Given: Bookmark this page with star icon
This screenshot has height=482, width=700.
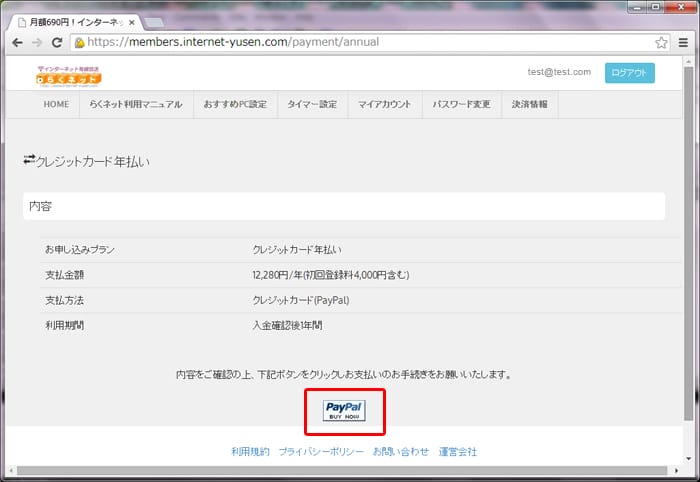Looking at the screenshot, I should point(661,43).
